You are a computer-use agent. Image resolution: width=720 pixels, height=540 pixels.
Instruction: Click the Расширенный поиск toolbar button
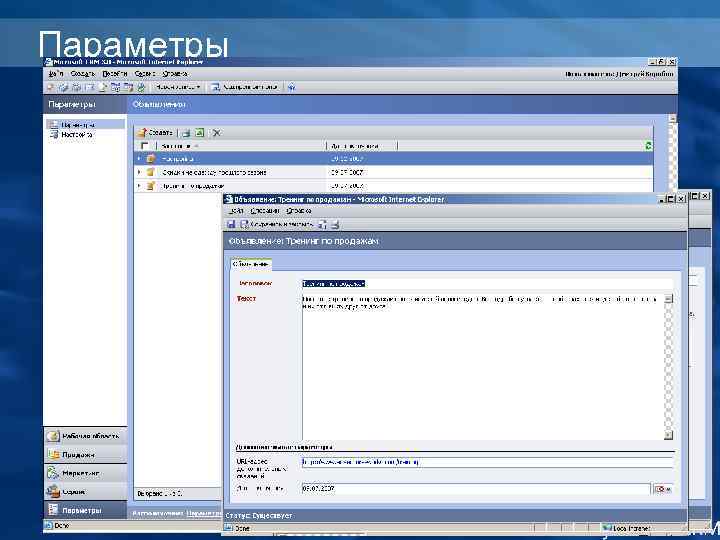pos(245,87)
